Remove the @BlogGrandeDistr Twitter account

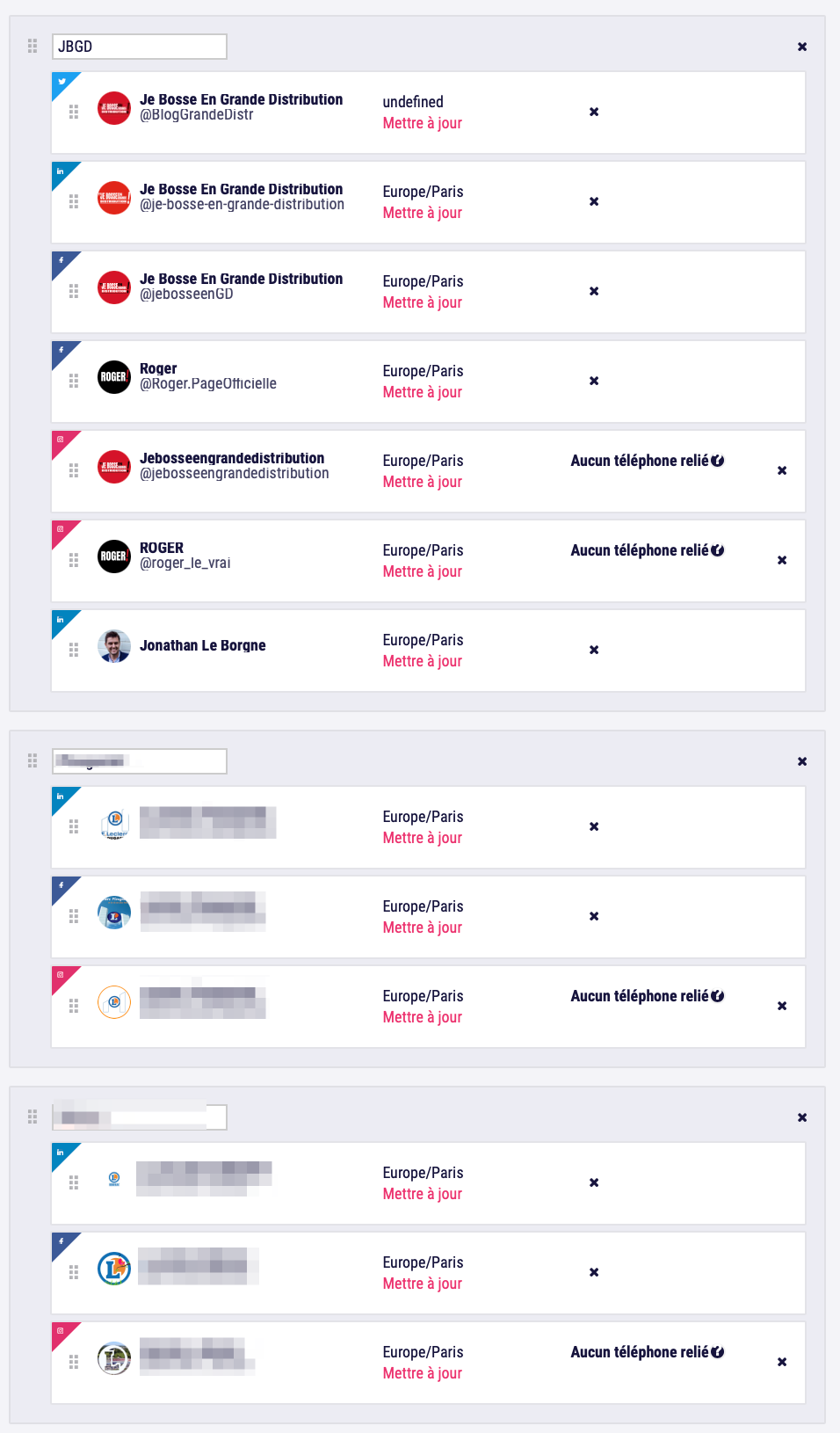click(x=594, y=112)
